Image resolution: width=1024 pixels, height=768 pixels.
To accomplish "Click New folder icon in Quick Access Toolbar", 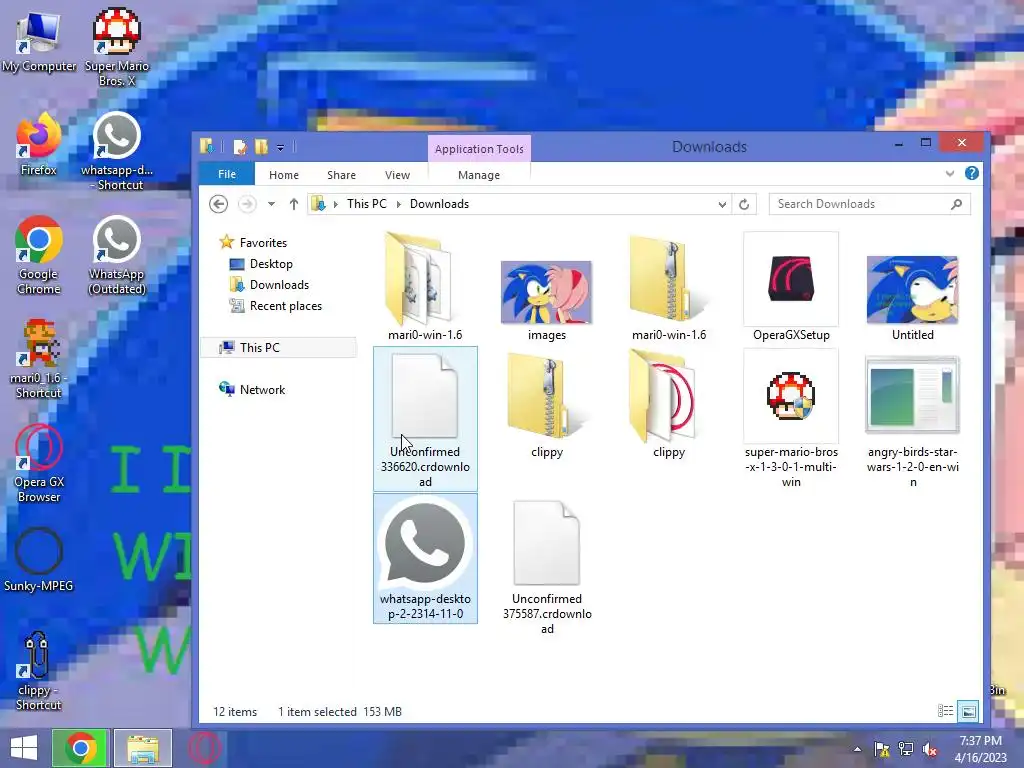I will coord(261,147).
